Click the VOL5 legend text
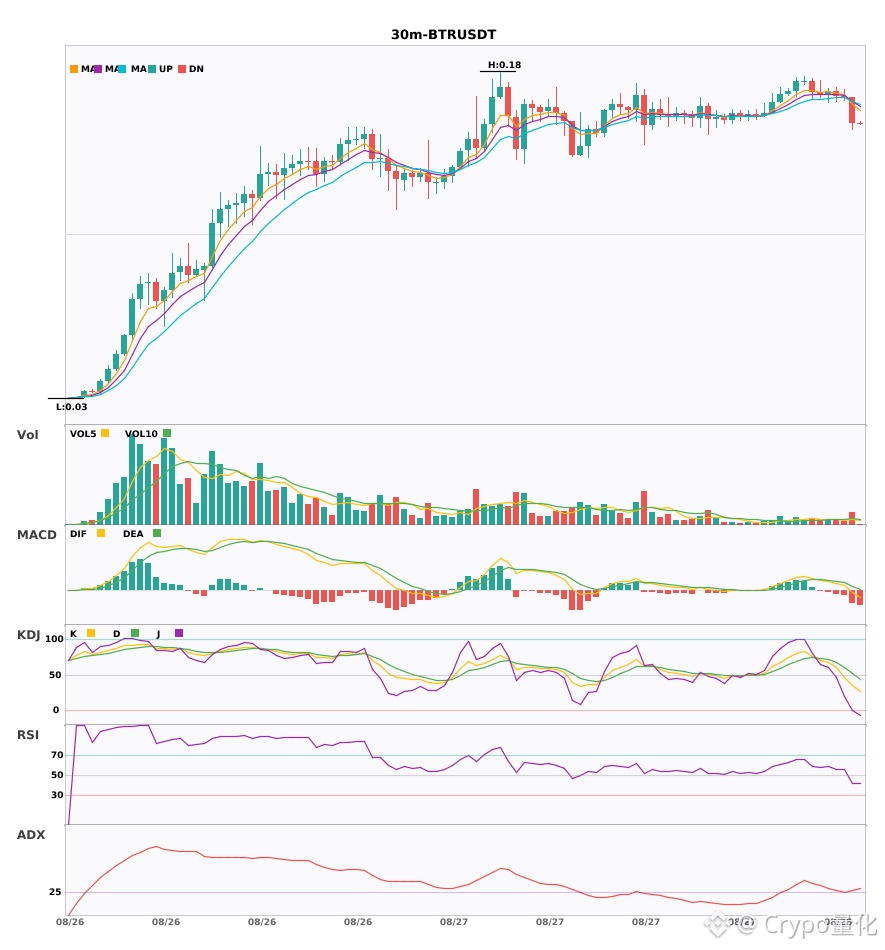The width and height of the screenshot is (885, 950). pyautogui.click(x=83, y=434)
